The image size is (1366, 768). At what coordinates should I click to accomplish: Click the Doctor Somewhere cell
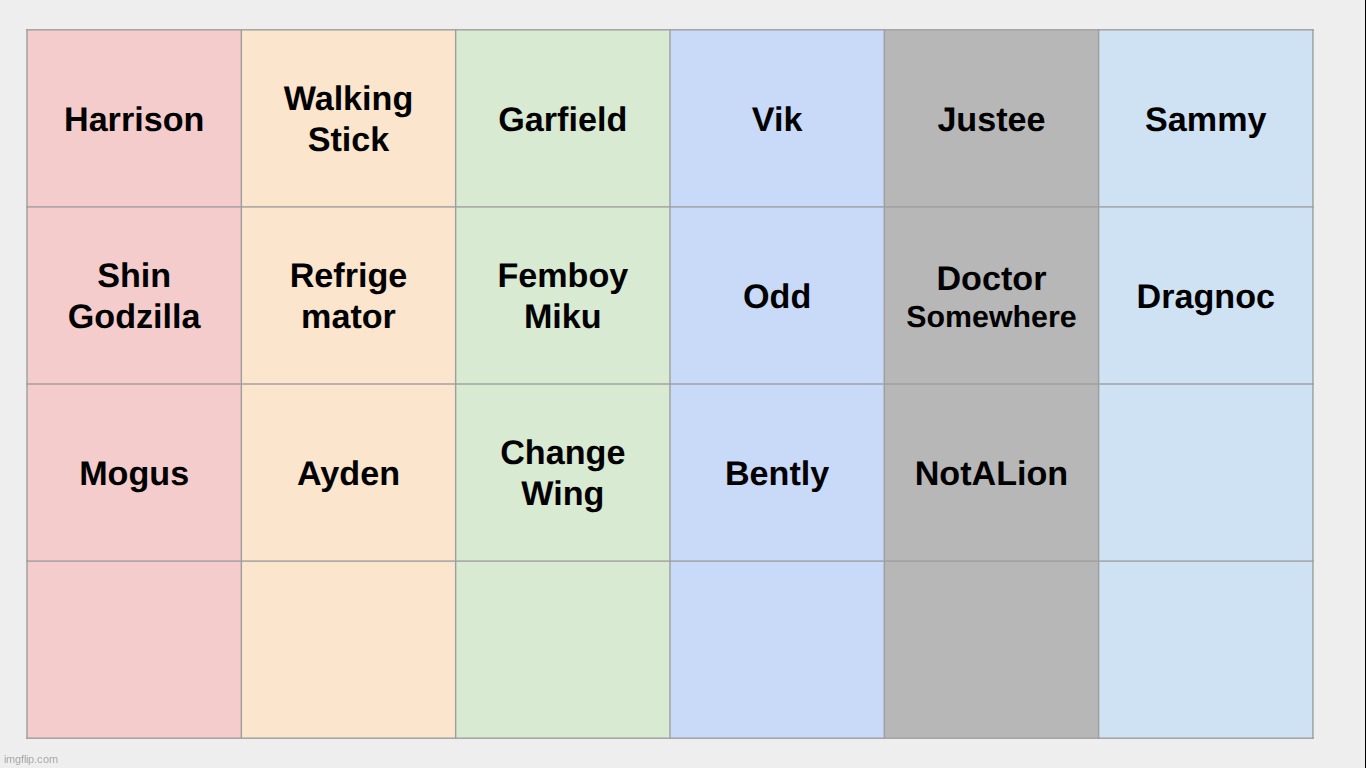(x=991, y=296)
